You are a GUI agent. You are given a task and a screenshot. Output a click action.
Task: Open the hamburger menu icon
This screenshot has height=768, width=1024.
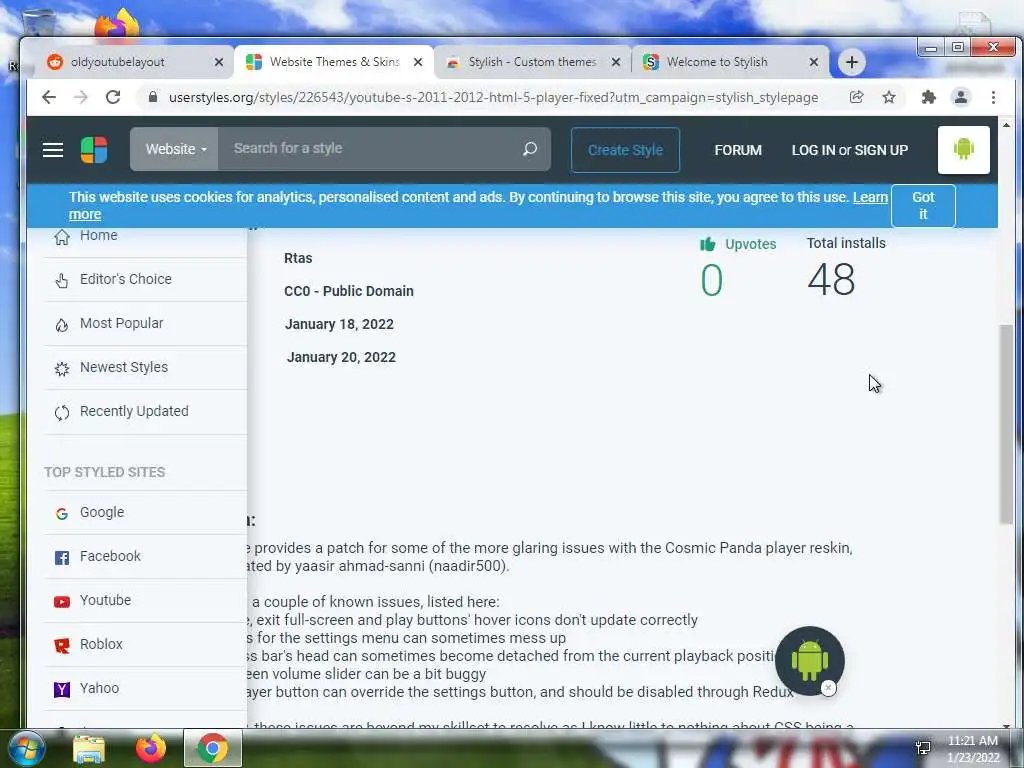[53, 150]
